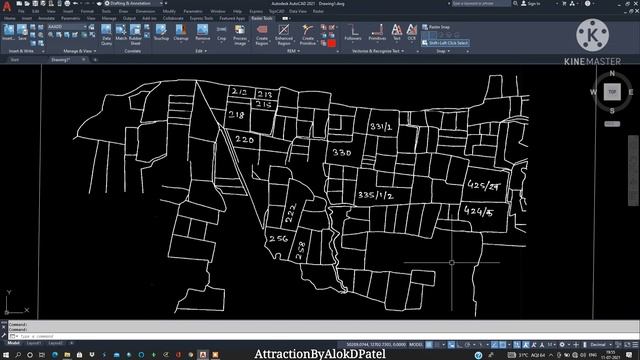Select the Match correlate tool

click(121, 33)
